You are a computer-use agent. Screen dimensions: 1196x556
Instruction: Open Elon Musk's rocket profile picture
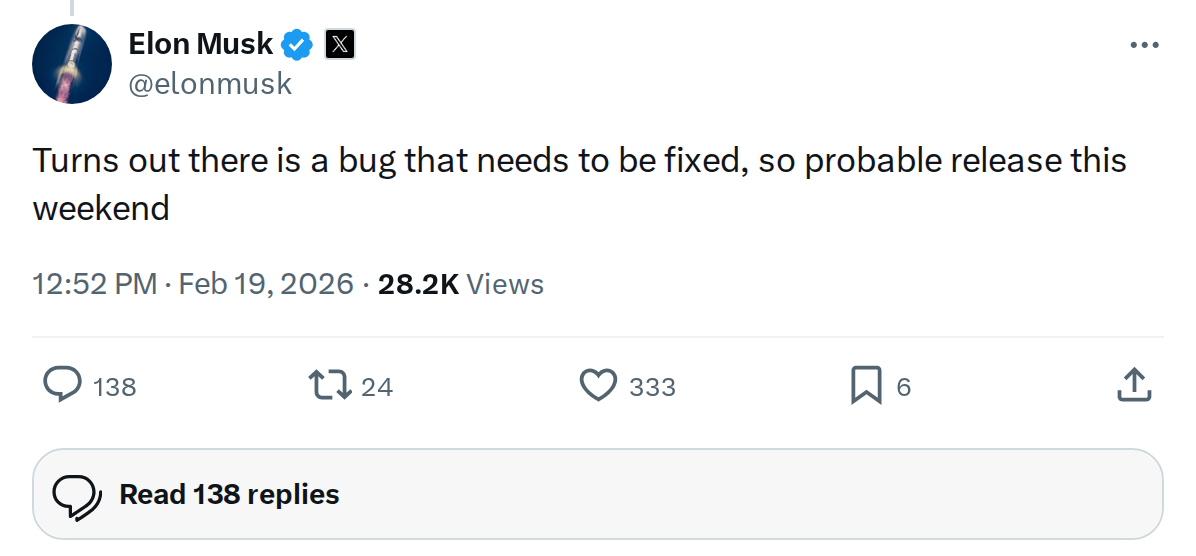pos(72,64)
